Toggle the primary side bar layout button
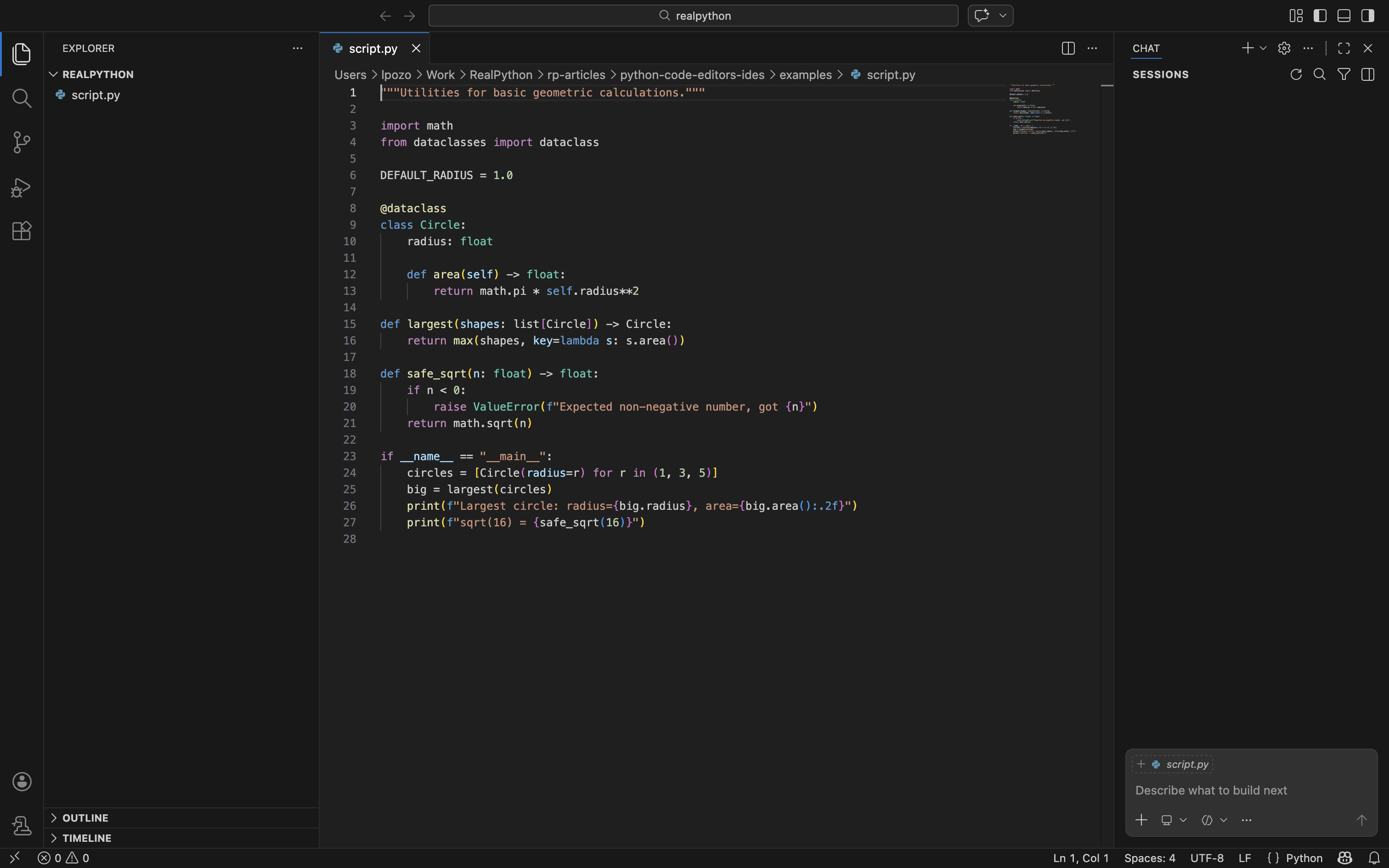The image size is (1389, 868). pyautogui.click(x=1320, y=16)
